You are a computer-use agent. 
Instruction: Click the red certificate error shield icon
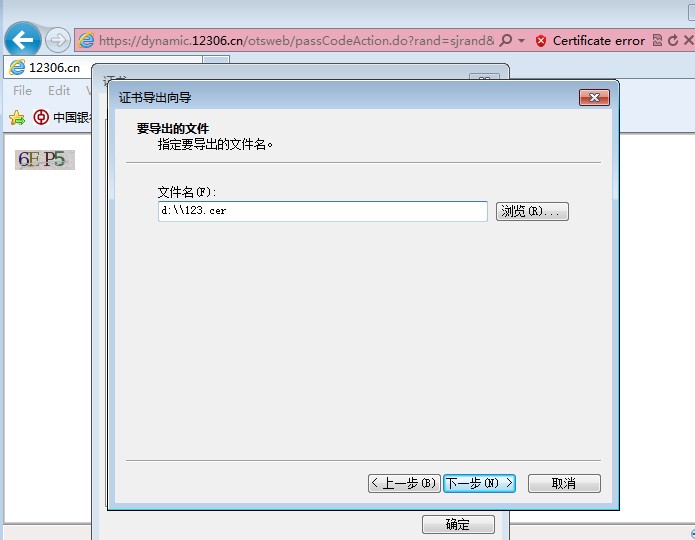tap(541, 41)
